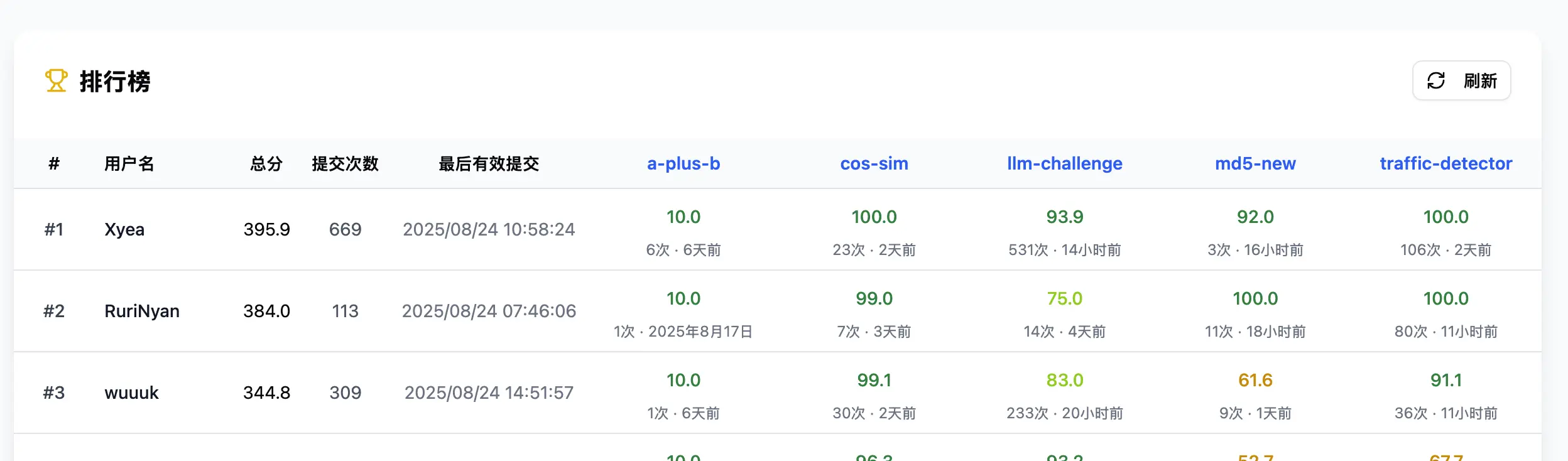The width and height of the screenshot is (1568, 461).
Task: Open the a-plus-b problem link
Action: (x=683, y=164)
